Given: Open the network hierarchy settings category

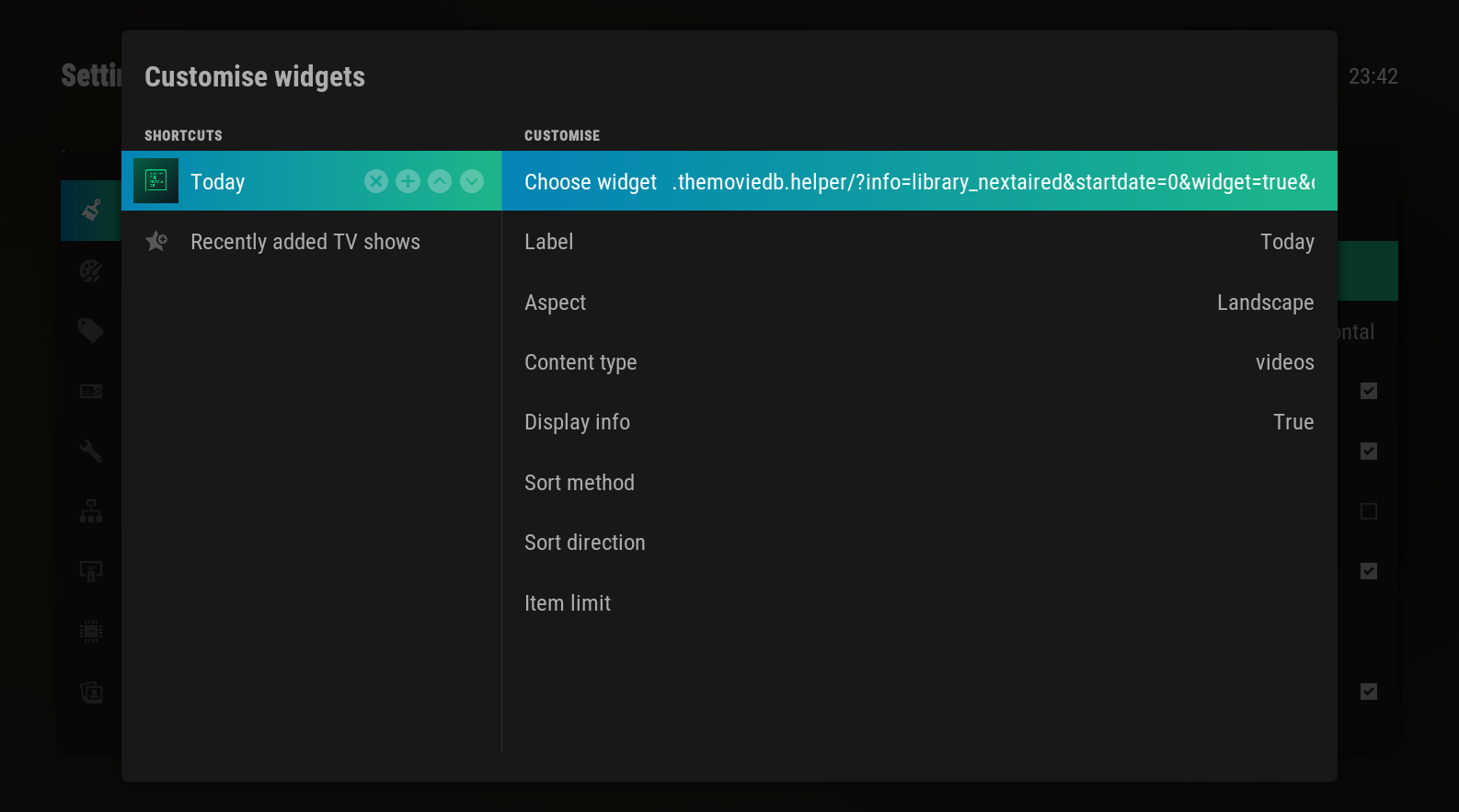Looking at the screenshot, I should click(91, 511).
